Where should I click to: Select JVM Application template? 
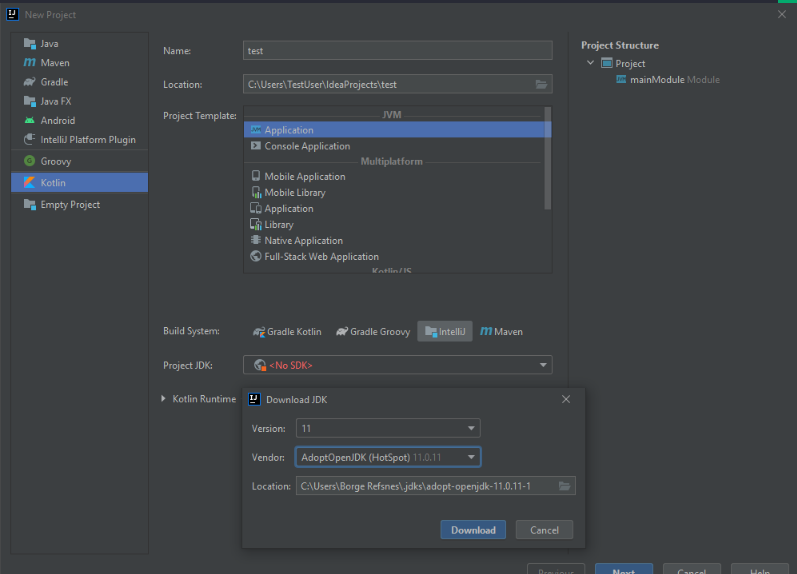[394, 130]
